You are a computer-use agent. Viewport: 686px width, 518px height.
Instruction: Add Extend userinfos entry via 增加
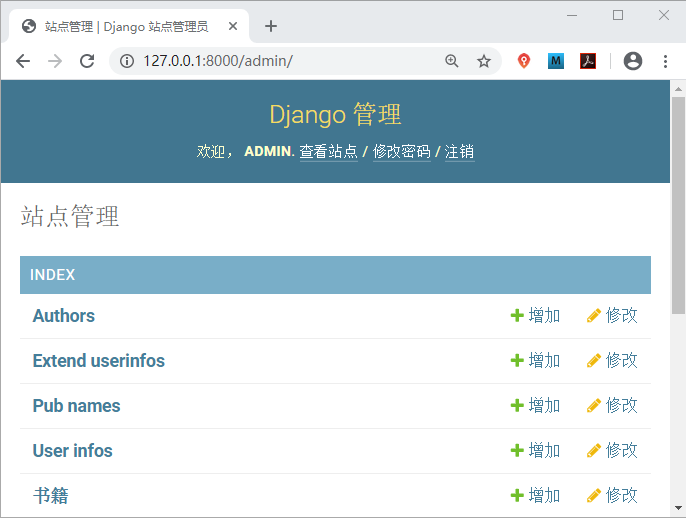(x=535, y=360)
